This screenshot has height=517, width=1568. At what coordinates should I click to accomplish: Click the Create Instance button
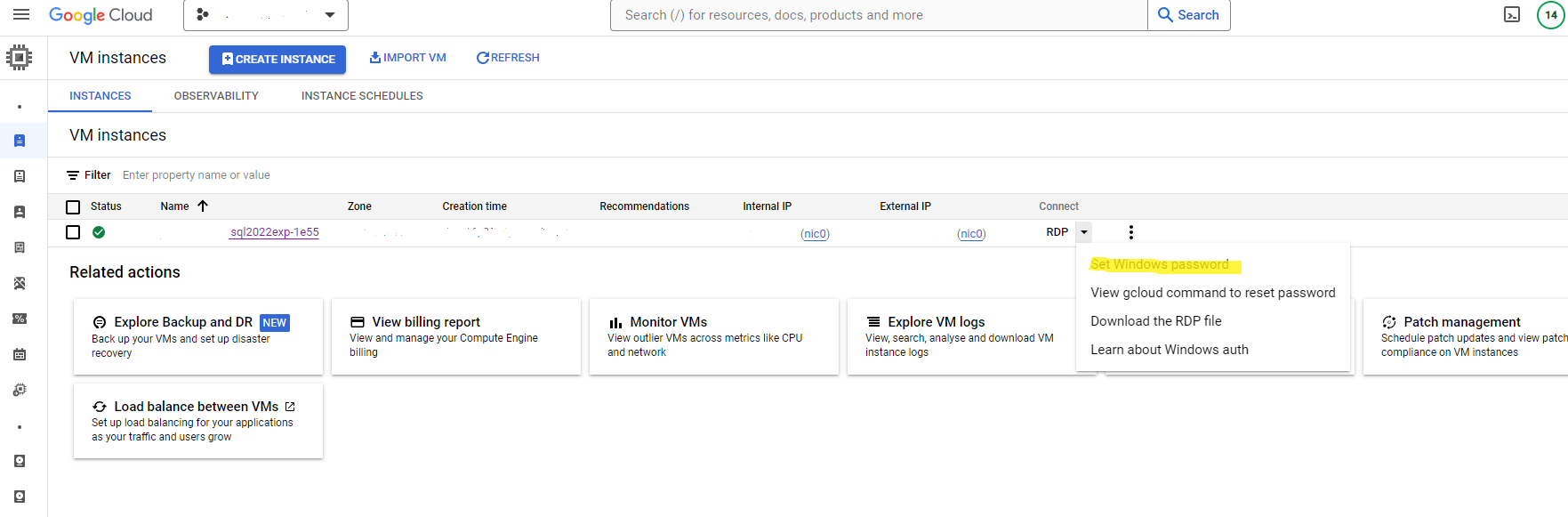point(277,59)
